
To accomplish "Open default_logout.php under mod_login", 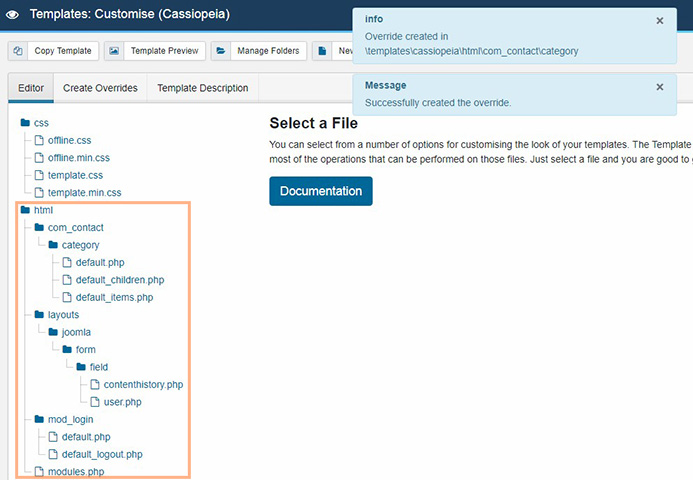I will pos(109,454).
